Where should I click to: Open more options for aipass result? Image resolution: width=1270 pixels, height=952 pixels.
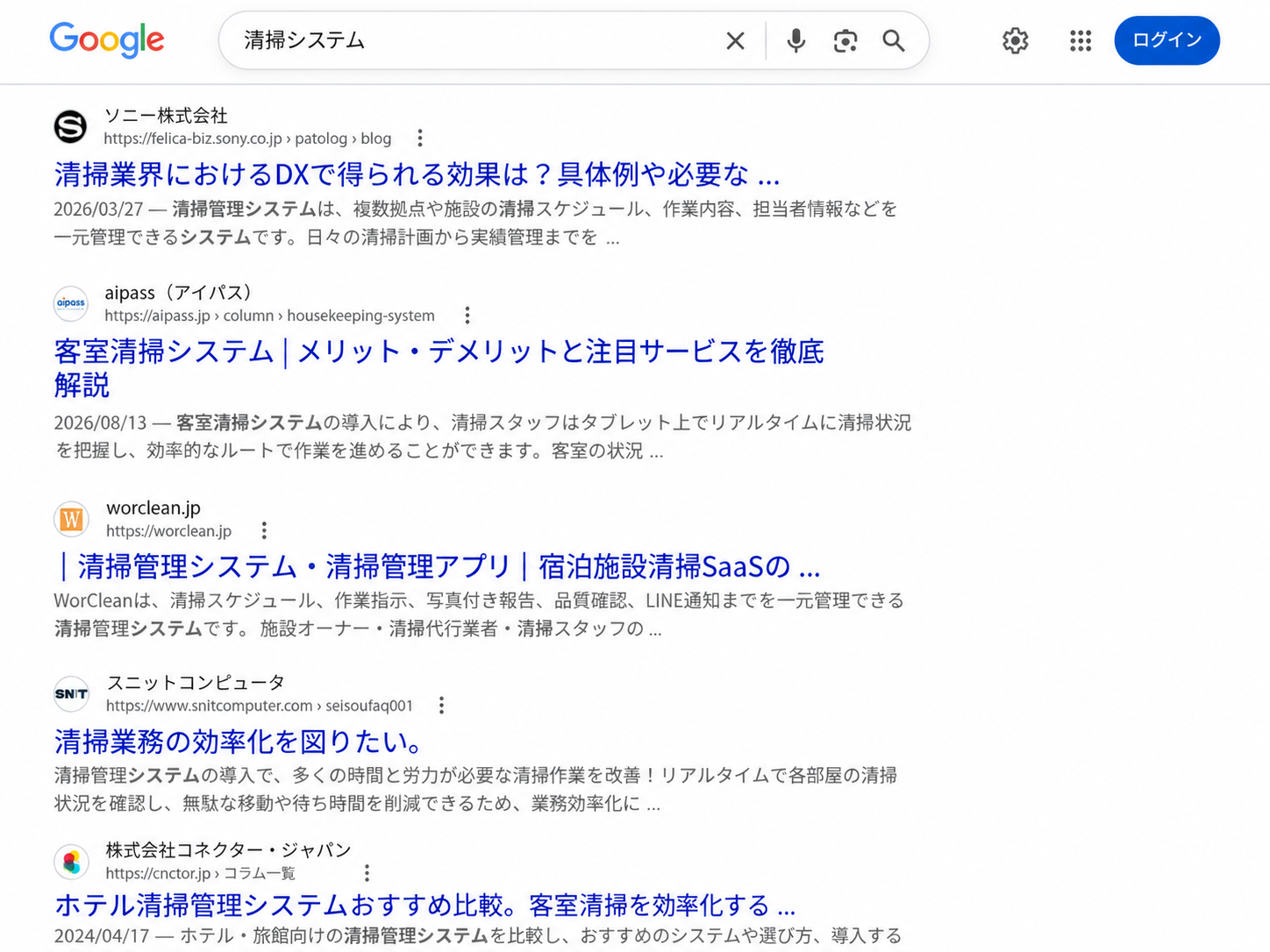pos(467,316)
